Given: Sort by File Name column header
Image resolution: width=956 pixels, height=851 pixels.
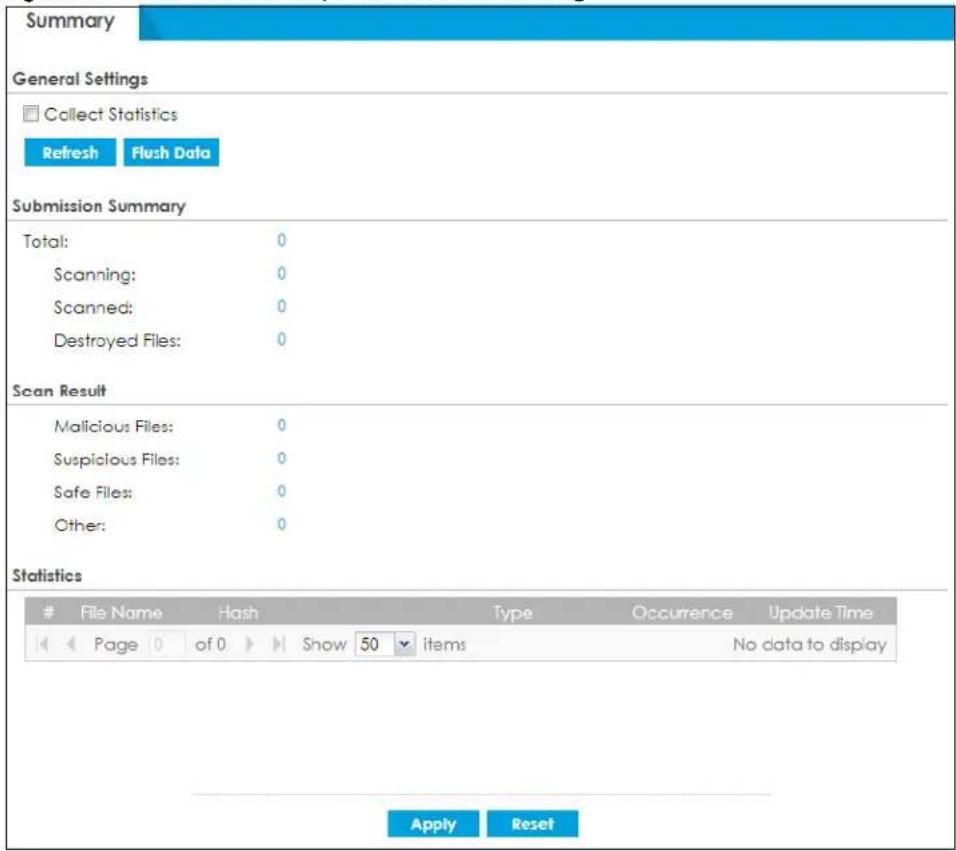Looking at the screenshot, I should [x=121, y=612].
